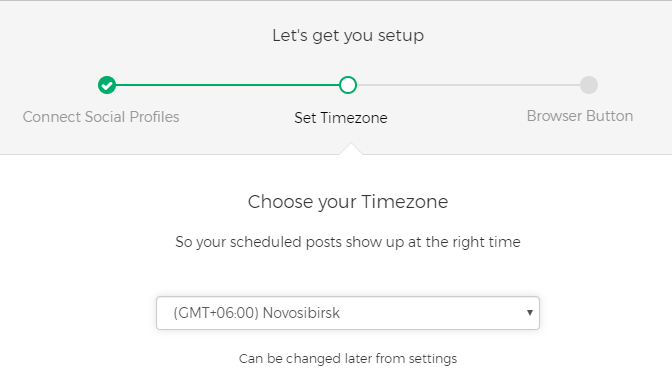The width and height of the screenshot is (672, 387).
Task: Click the gray Browser Button step circle
Action: point(589,85)
